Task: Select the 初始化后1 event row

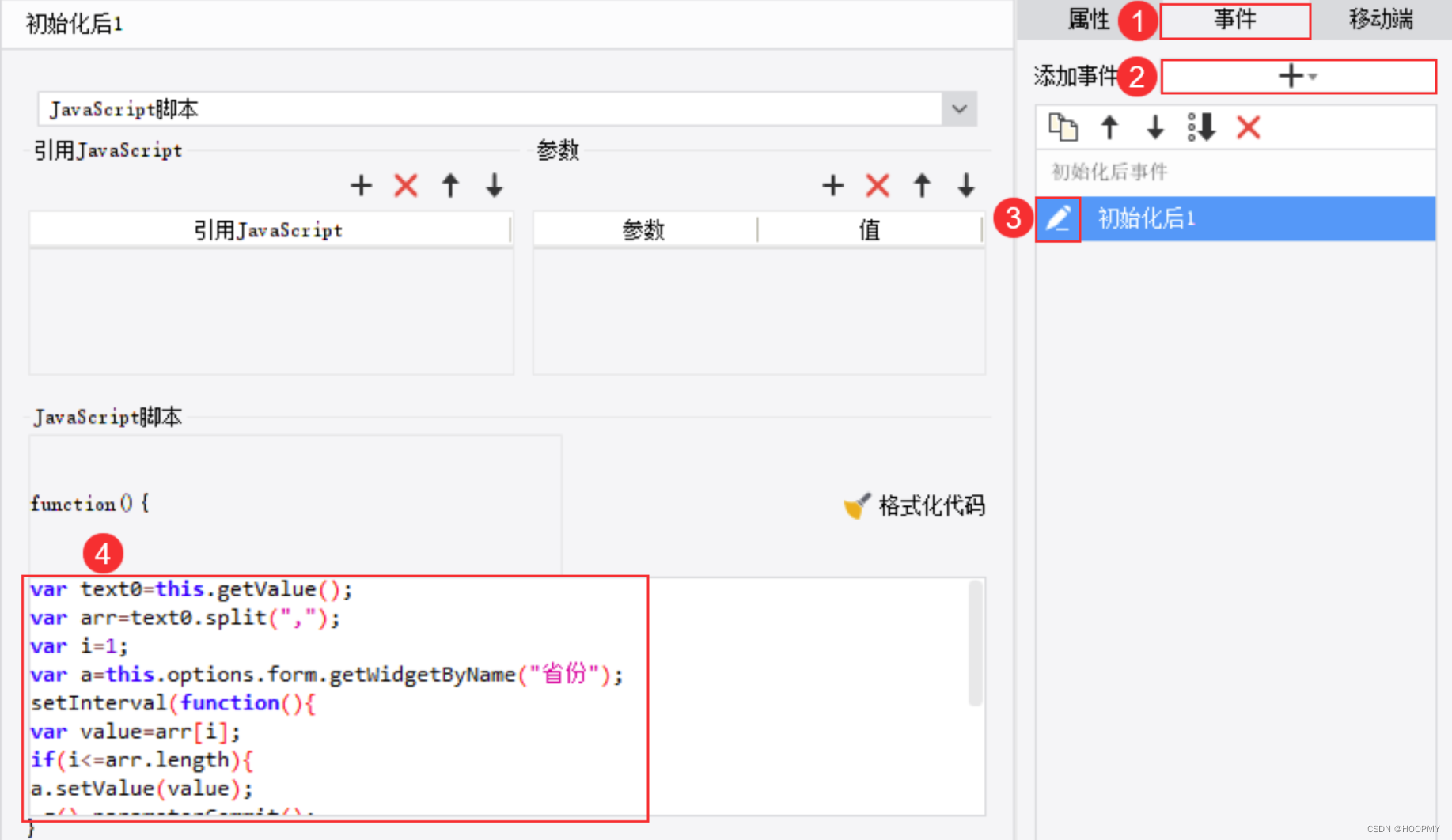Action: [x=1235, y=218]
